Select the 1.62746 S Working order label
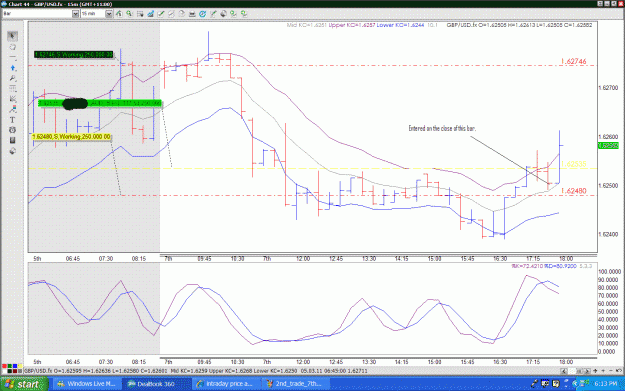625x391 pixels. (x=73, y=55)
